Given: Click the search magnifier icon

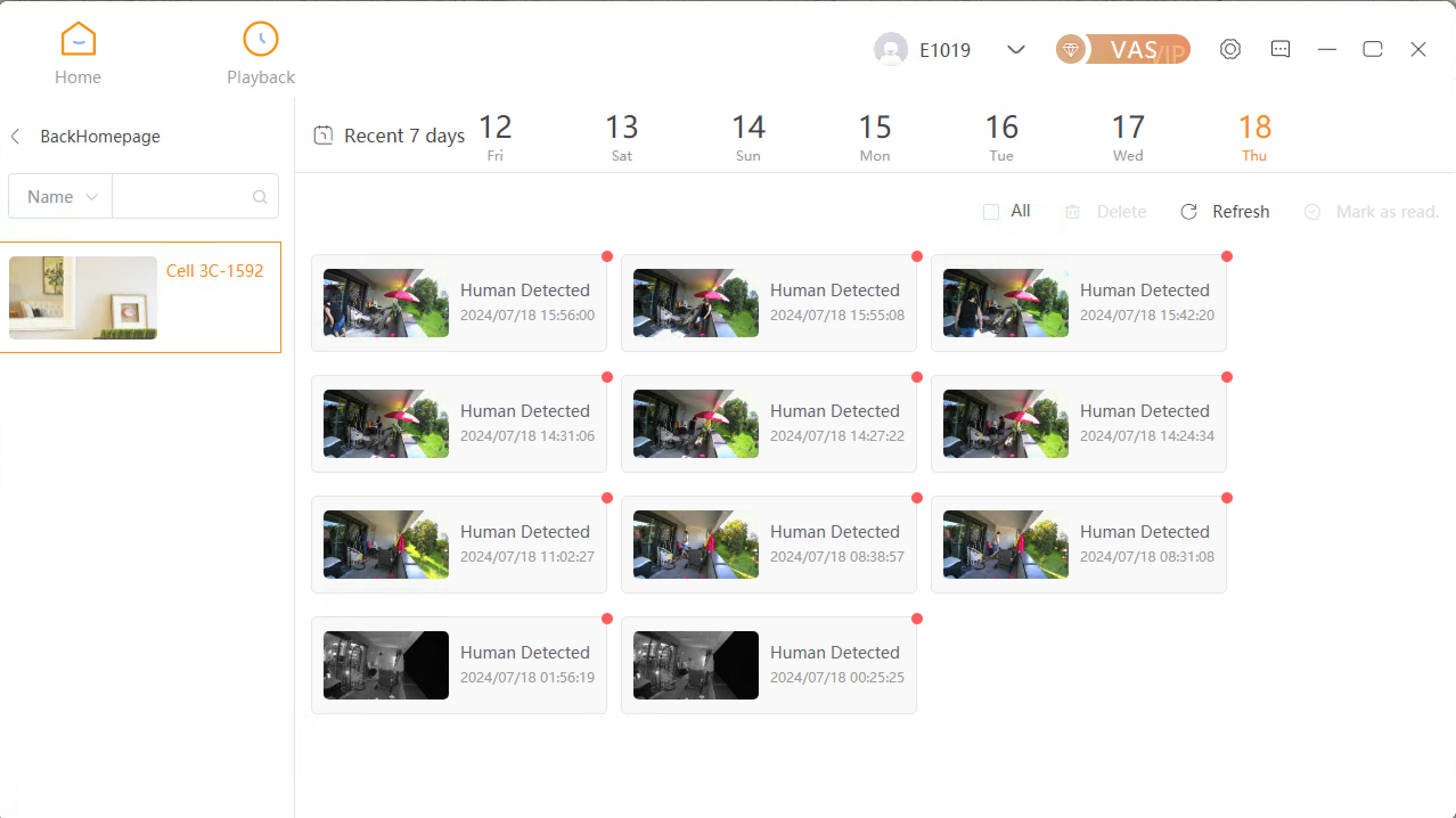Looking at the screenshot, I should pos(260,197).
